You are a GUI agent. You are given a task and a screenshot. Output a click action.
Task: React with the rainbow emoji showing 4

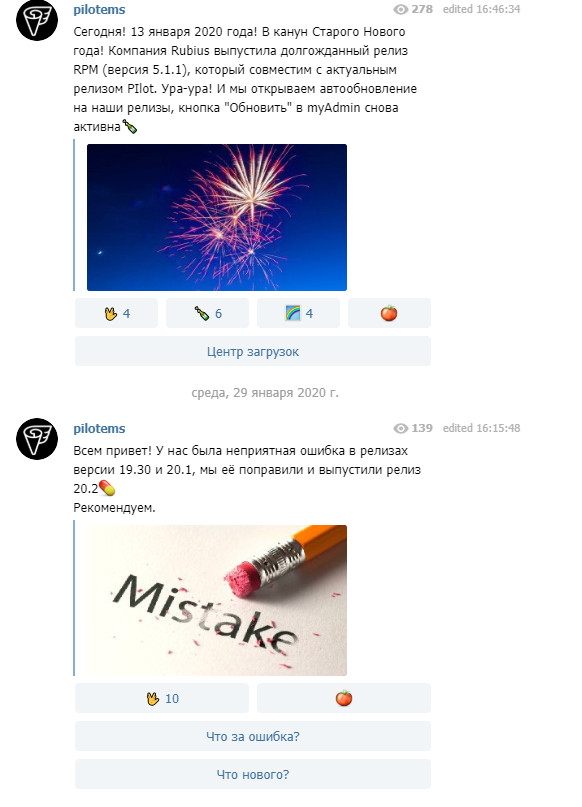click(298, 313)
